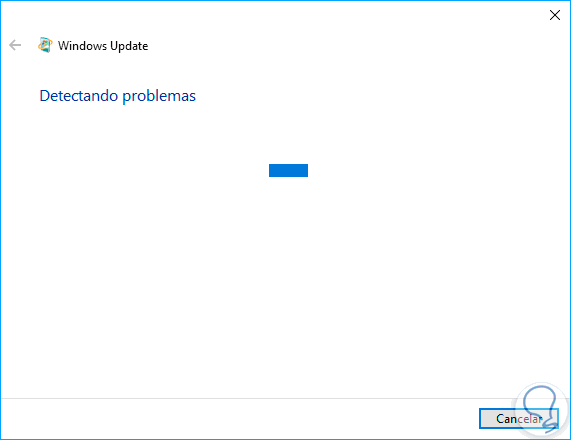Select the colorful shield icon beside Windows Update

(x=45, y=45)
